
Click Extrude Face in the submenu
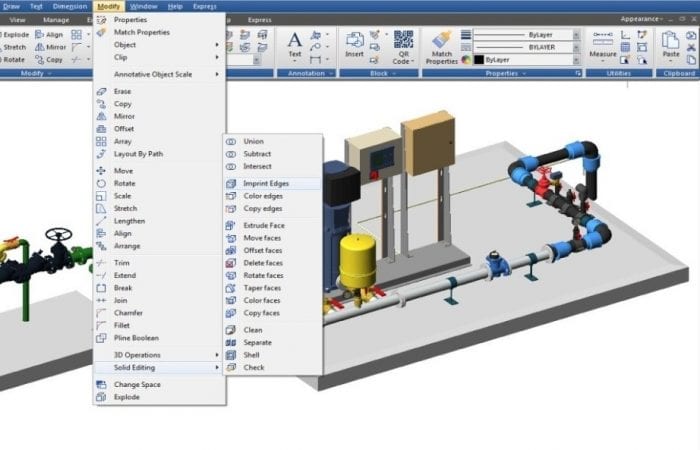click(264, 226)
